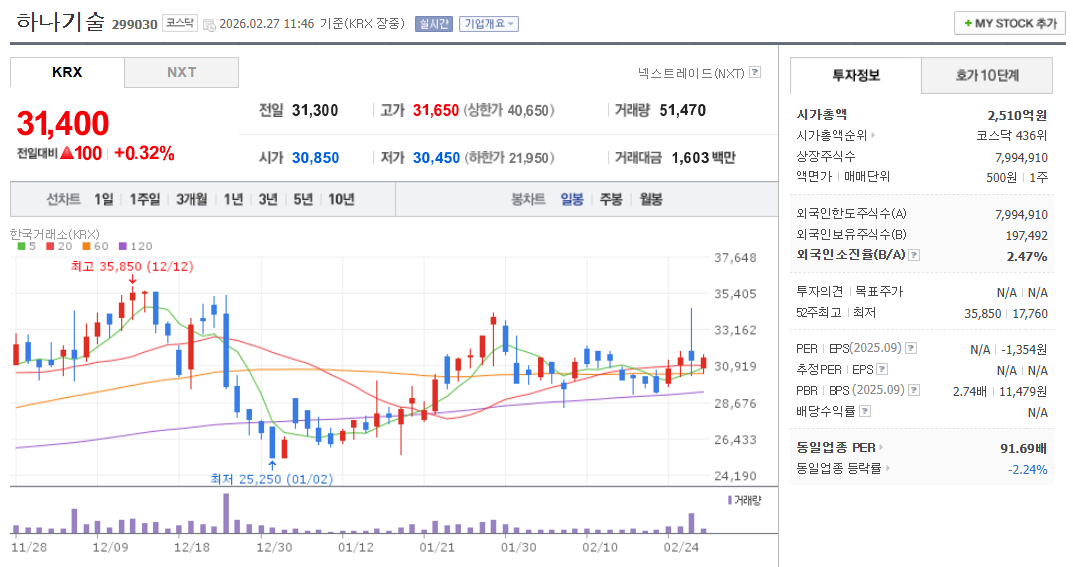This screenshot has height=567, width=1073.
Task: Click the 52주최고 label
Action: [818, 312]
